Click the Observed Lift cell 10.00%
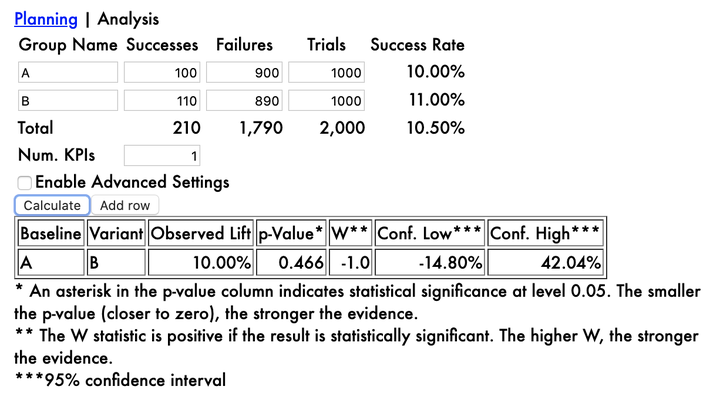This screenshot has height=393, width=720. 201,263
